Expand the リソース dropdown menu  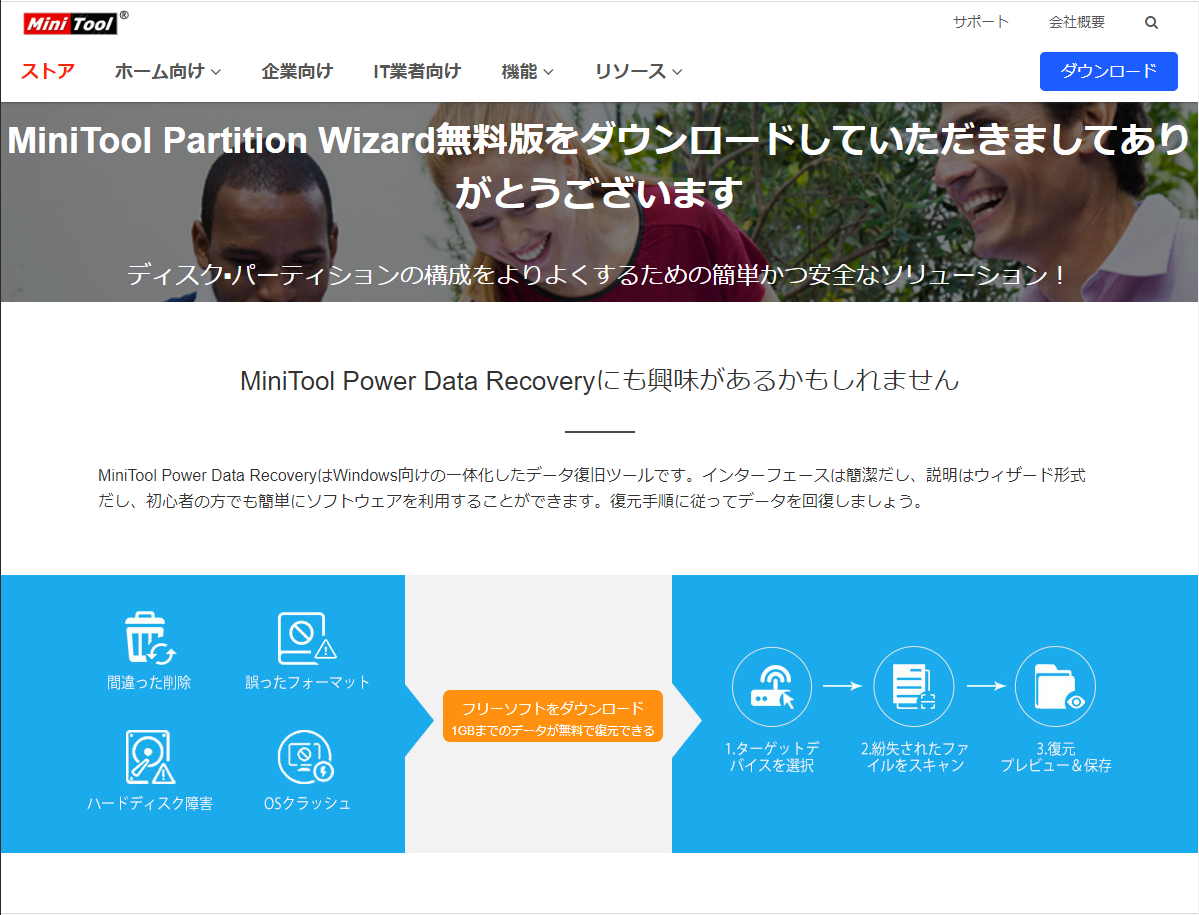(x=638, y=71)
